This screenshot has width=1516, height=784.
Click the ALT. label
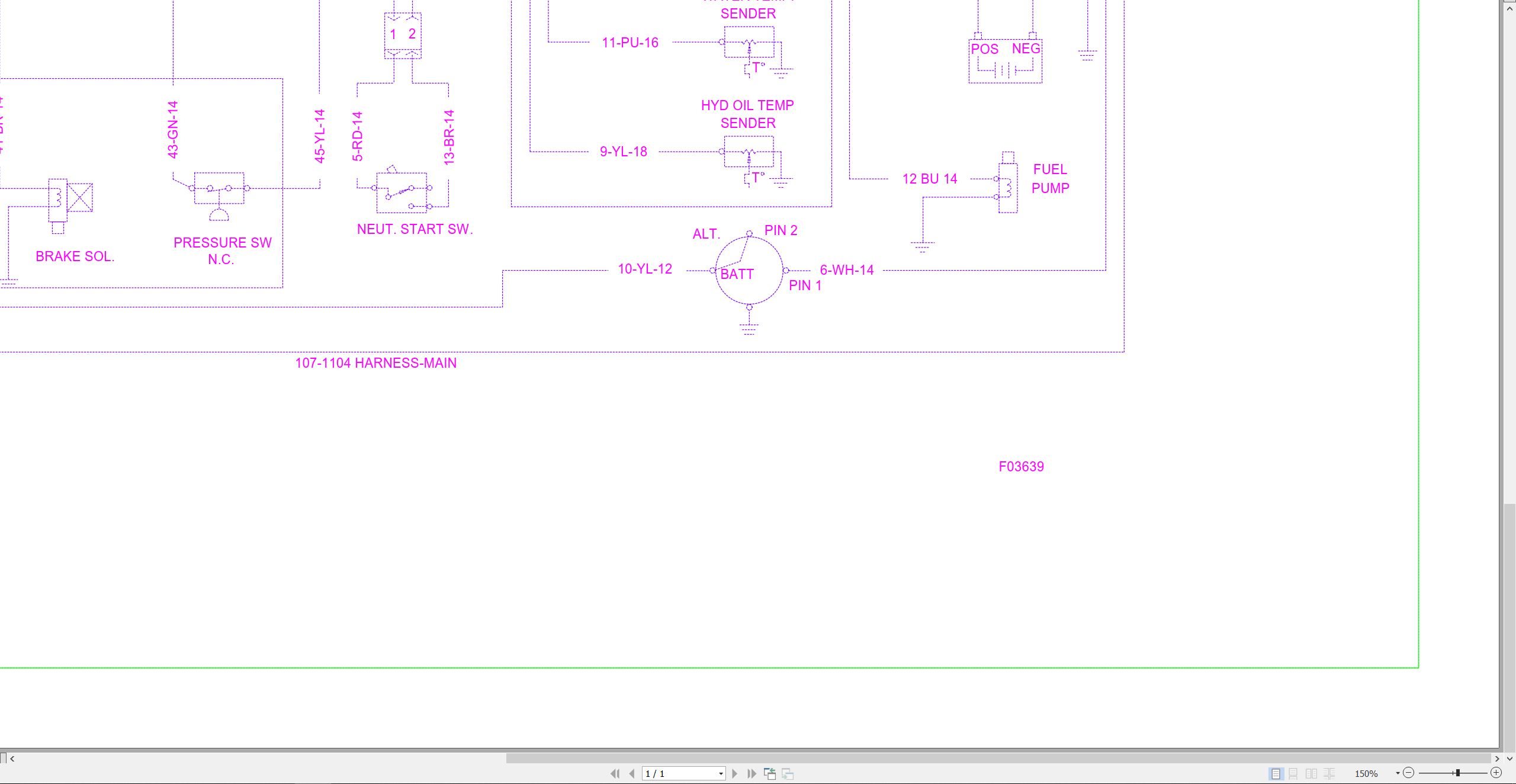706,234
